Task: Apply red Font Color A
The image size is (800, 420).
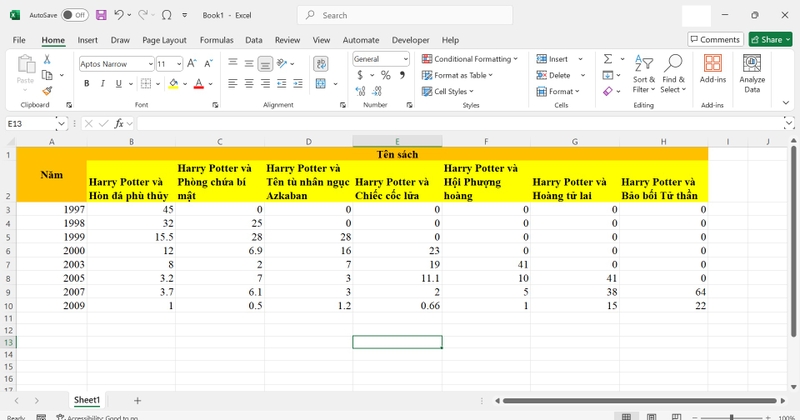Action: point(199,84)
